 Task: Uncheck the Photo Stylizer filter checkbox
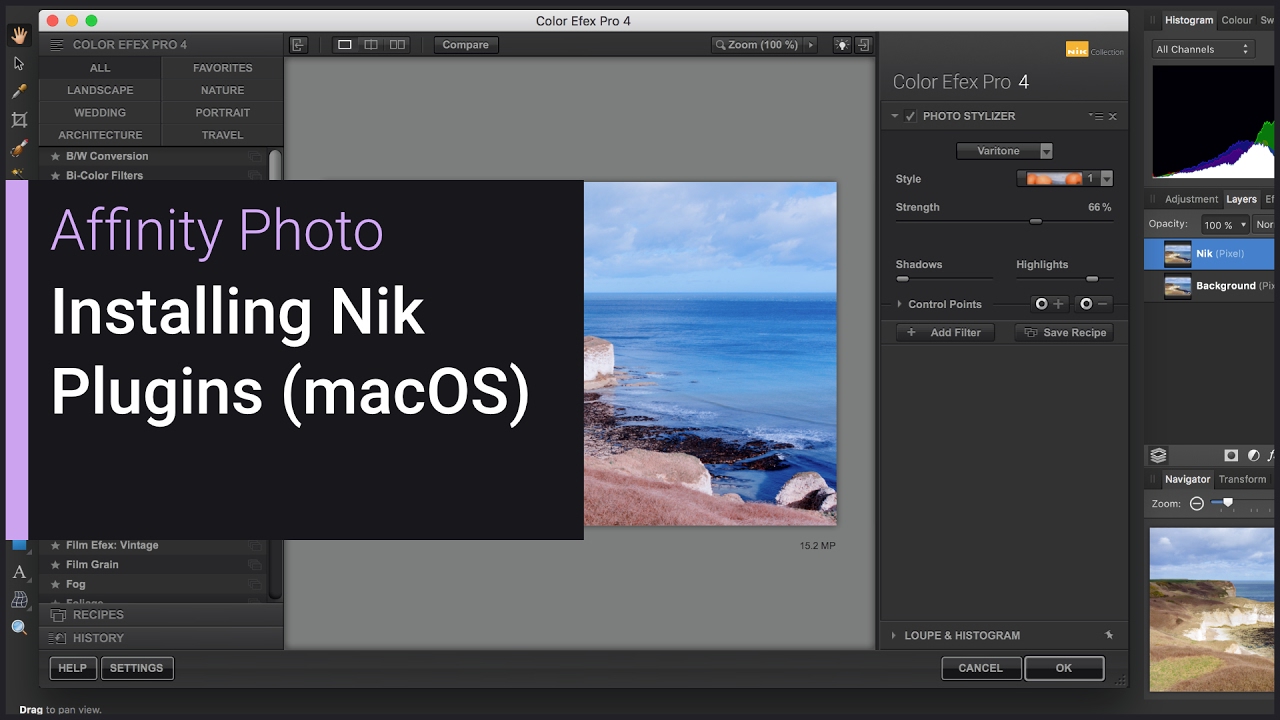coord(910,116)
